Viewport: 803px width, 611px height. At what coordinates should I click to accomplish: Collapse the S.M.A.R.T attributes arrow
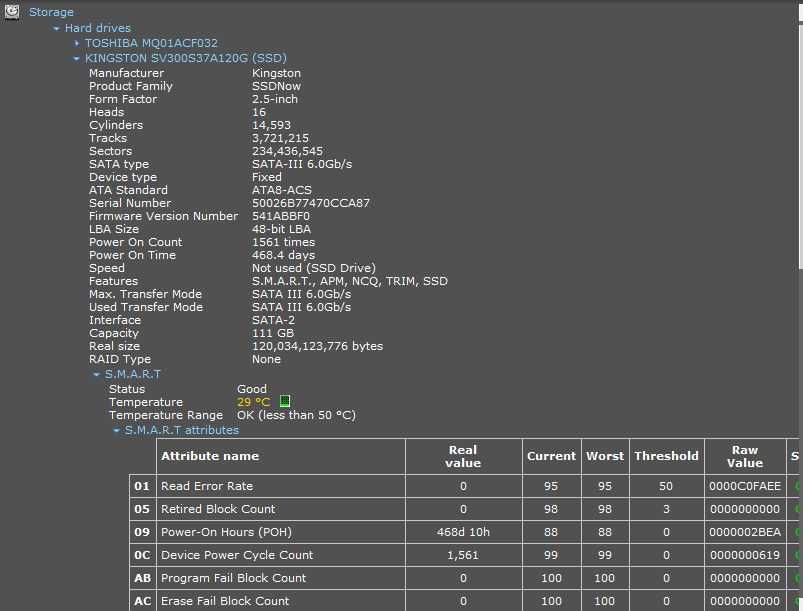click(116, 430)
